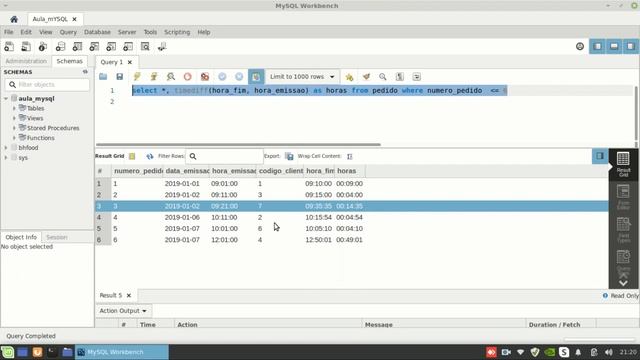The width and height of the screenshot is (640, 360).
Task: Toggle continue-on-error execution icon
Action: pos(205,77)
